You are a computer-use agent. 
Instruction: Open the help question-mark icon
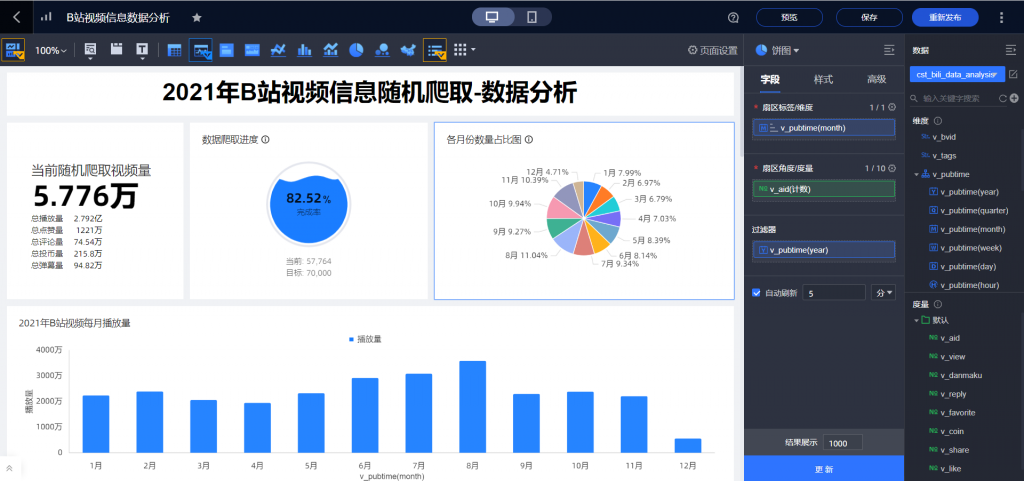coord(733,18)
